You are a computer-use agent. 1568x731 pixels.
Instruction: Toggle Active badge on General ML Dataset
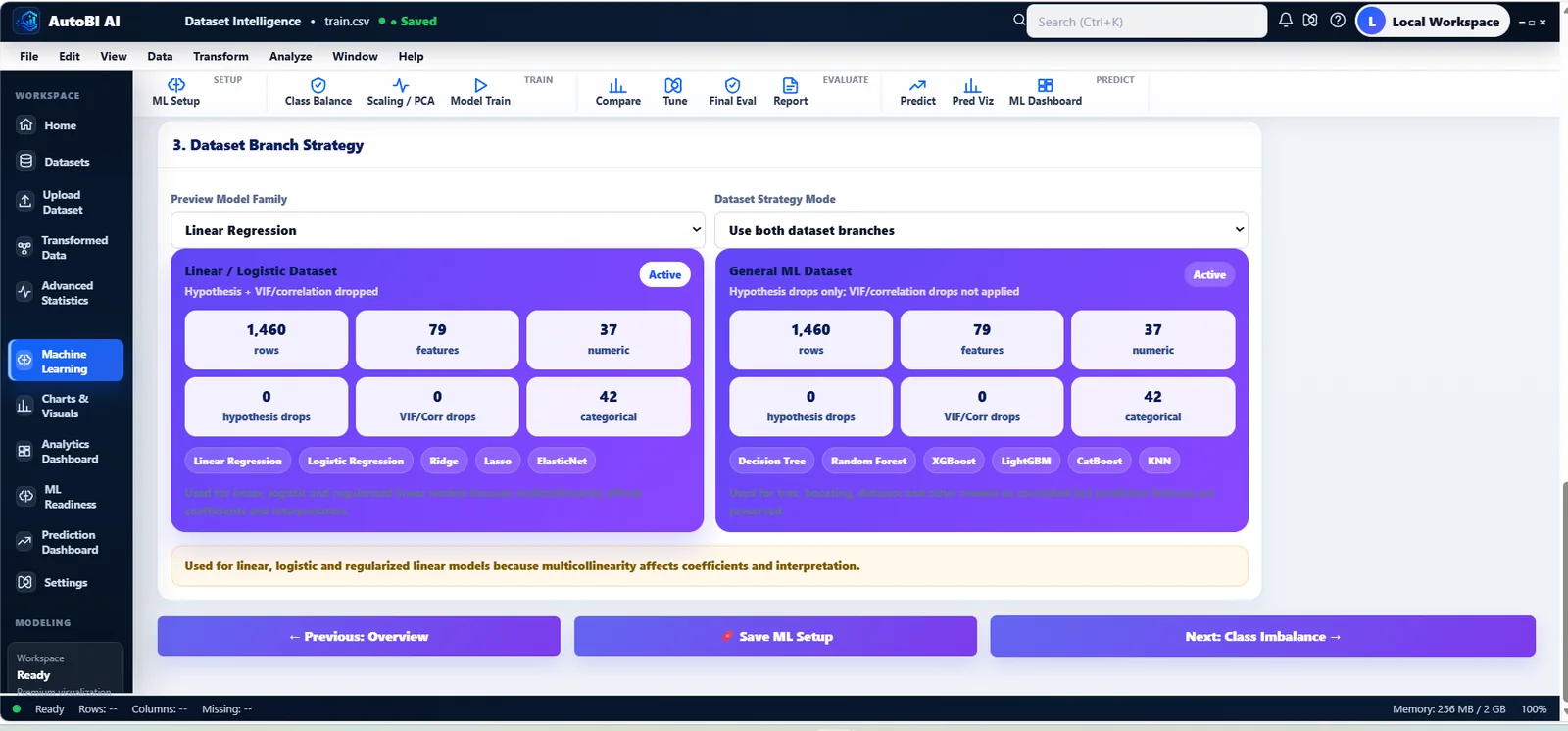(x=1209, y=274)
